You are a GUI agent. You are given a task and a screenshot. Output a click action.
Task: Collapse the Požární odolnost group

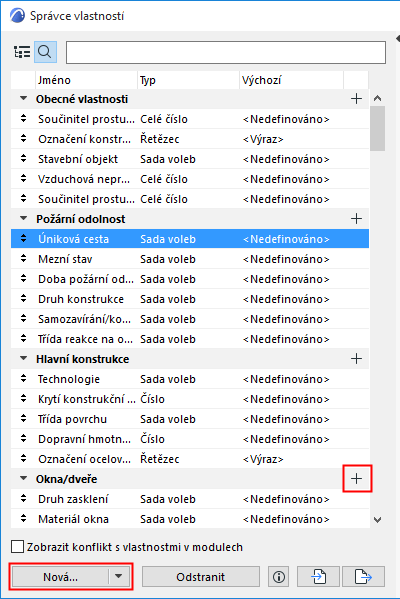click(x=24, y=219)
